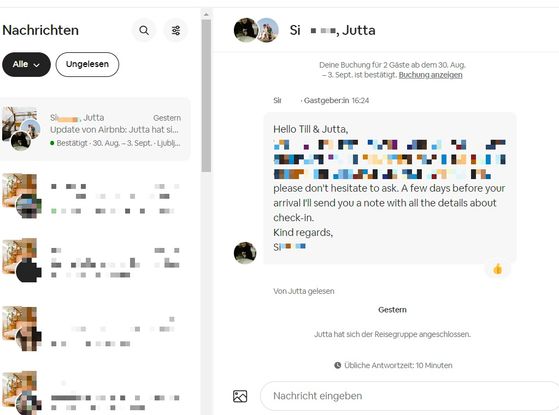Toggle the Ungelesen filter
This screenshot has width=559, height=415.
pyautogui.click(x=87, y=65)
